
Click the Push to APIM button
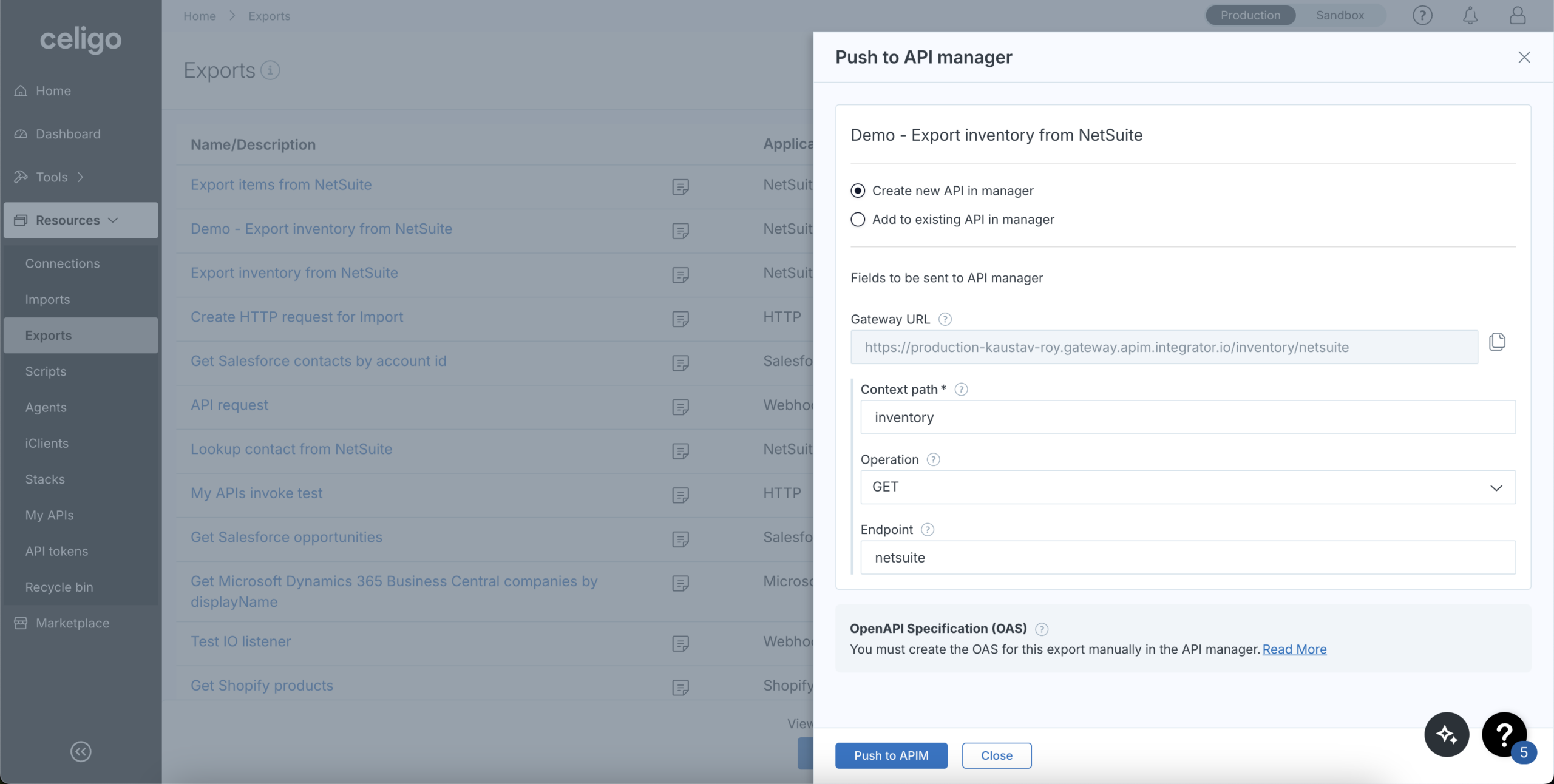(x=891, y=755)
